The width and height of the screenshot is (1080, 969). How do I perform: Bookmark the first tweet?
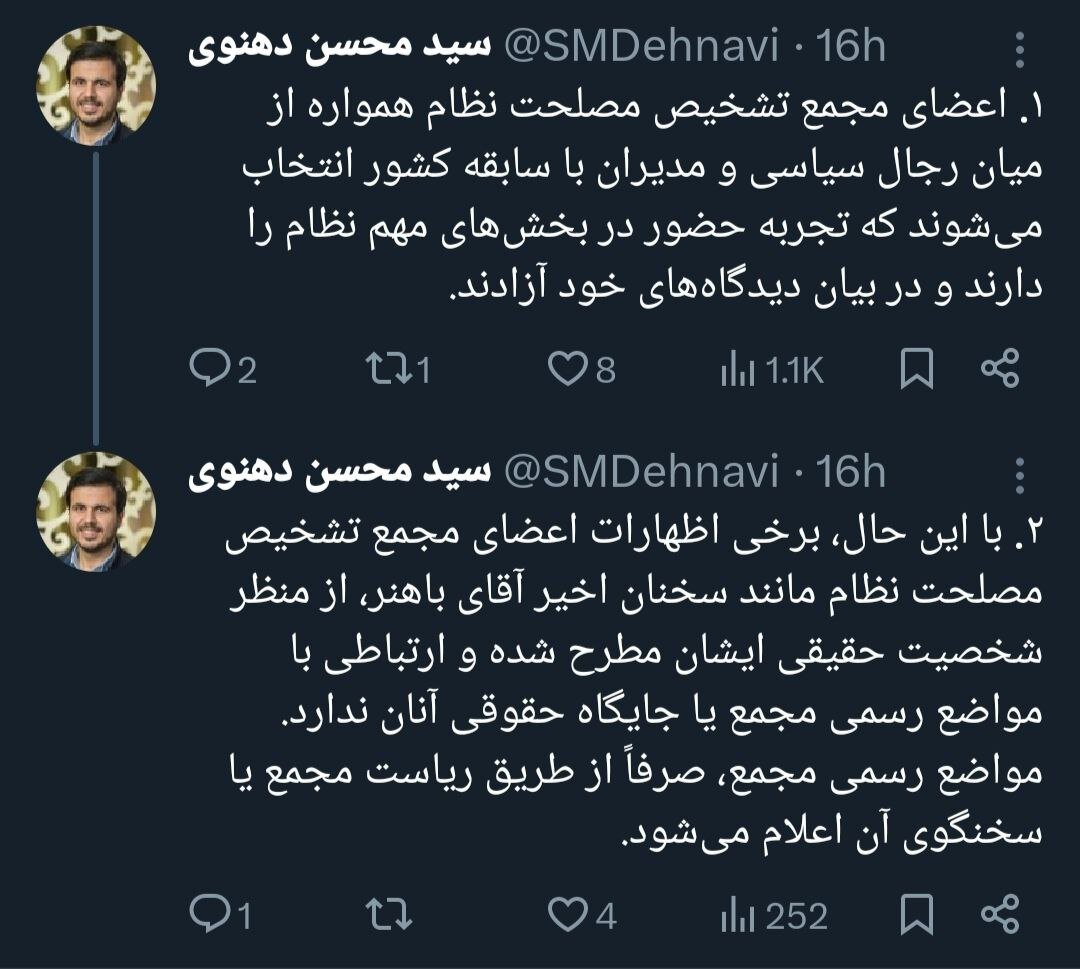[916, 370]
